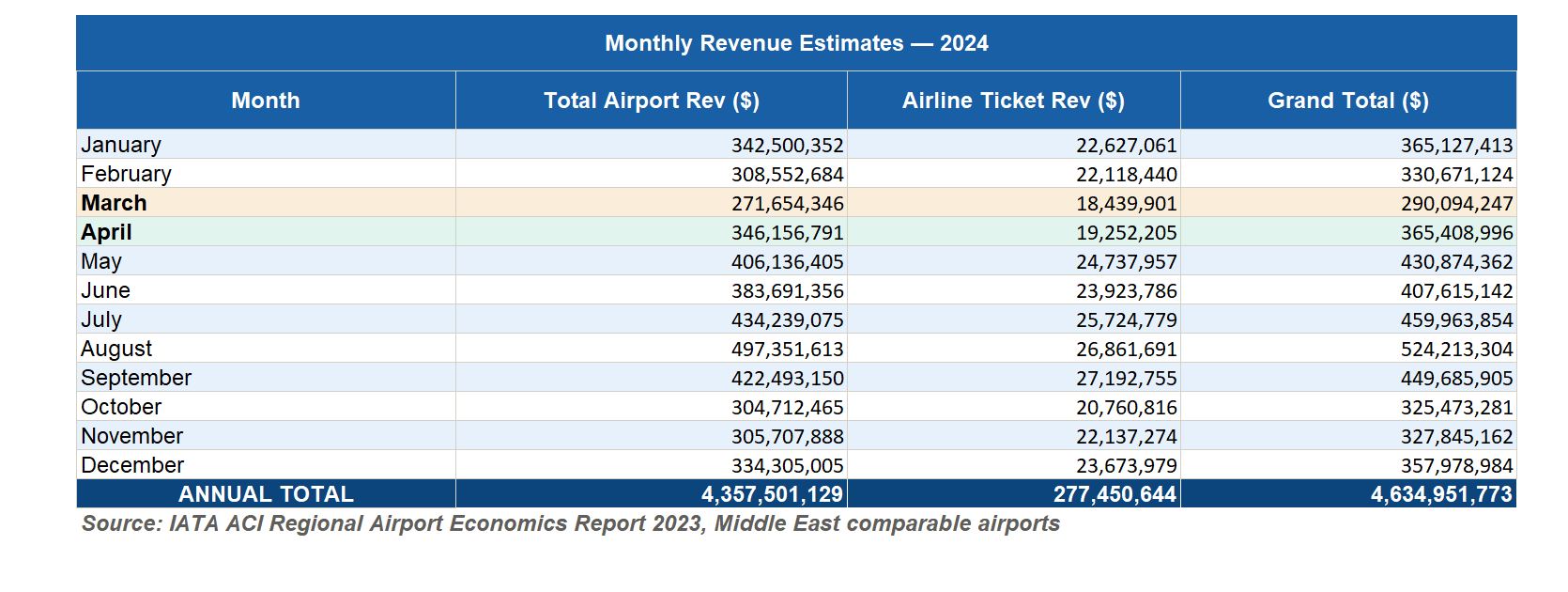Viewport: 1568px width, 592px height.
Task: Click the Airline Ticket Rev ($) header
Action: click(x=1013, y=101)
